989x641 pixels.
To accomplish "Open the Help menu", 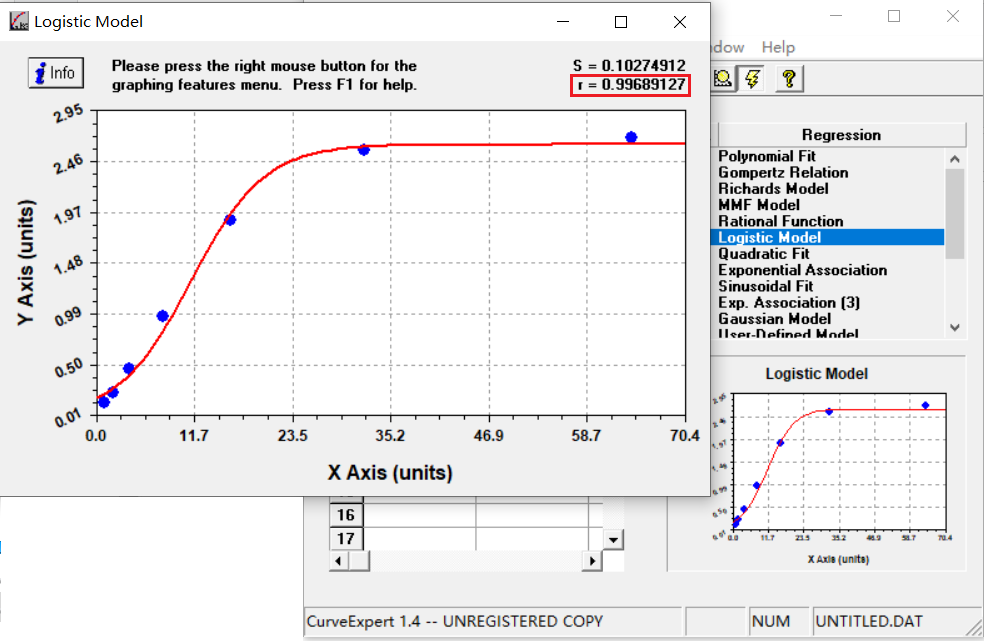I will (x=778, y=47).
